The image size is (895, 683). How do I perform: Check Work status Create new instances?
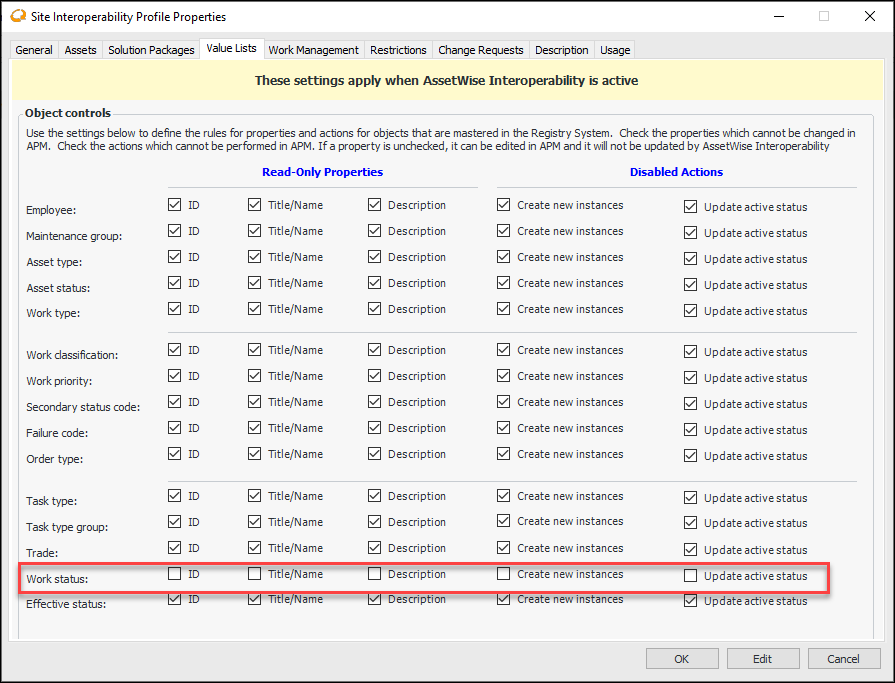(504, 574)
